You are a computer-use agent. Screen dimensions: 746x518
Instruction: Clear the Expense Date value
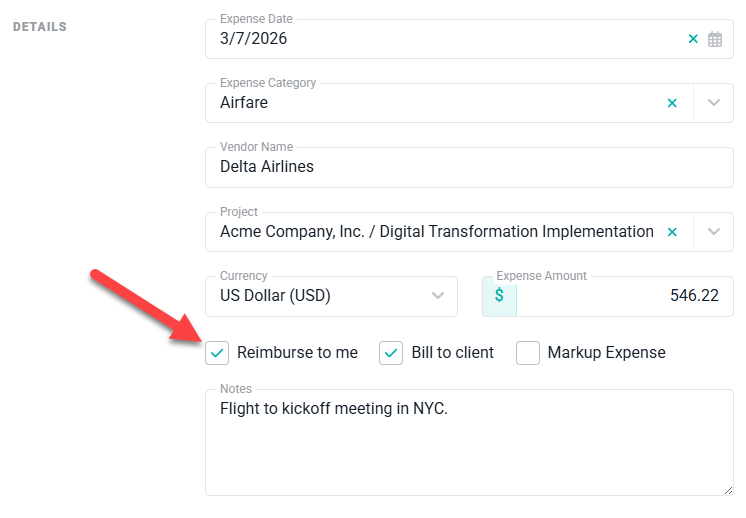(x=693, y=40)
